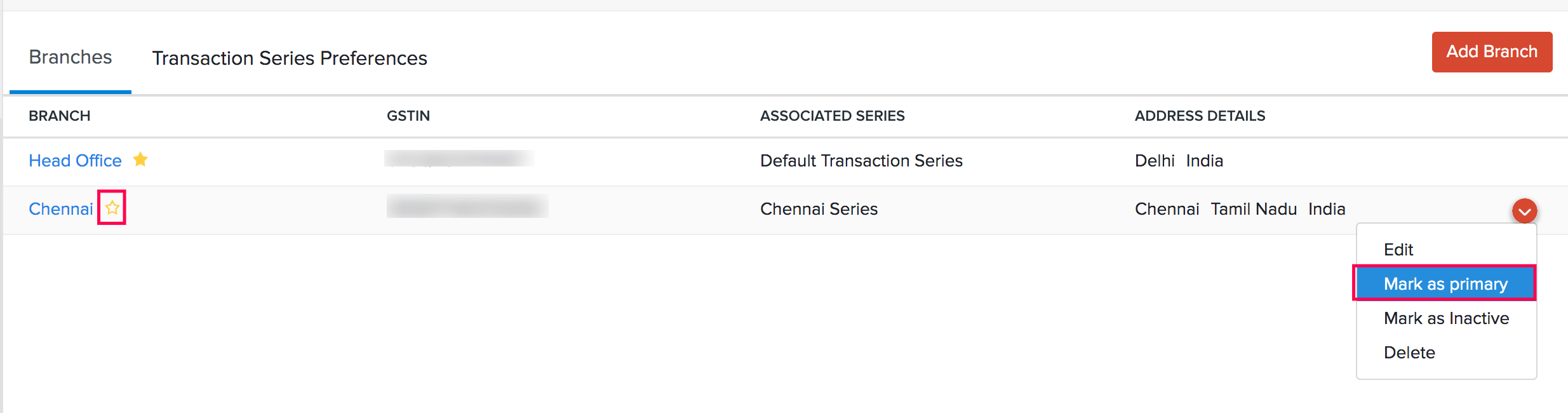
Task: Toggle the empty star next to Chennai
Action: tap(112, 208)
